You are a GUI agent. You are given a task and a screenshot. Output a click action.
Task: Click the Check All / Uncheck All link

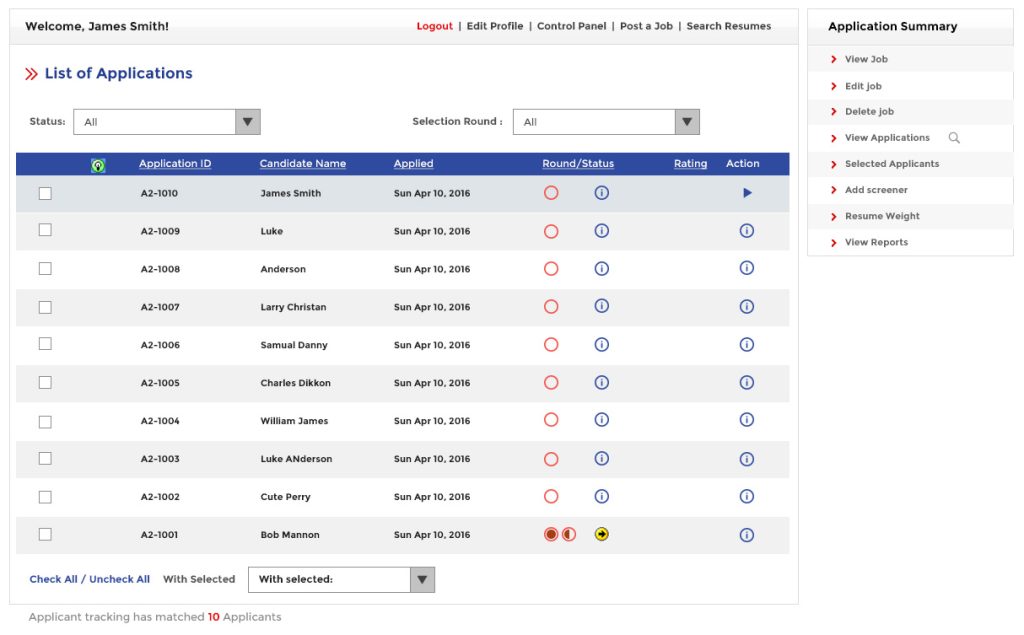pyautogui.click(x=89, y=579)
